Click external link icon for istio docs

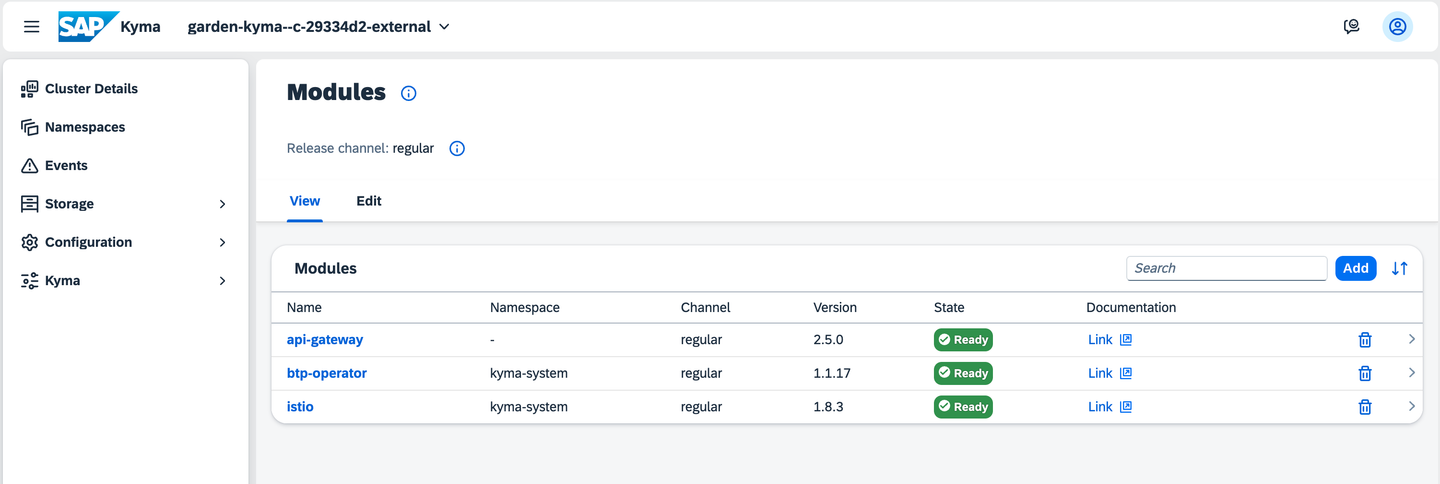click(x=1126, y=407)
